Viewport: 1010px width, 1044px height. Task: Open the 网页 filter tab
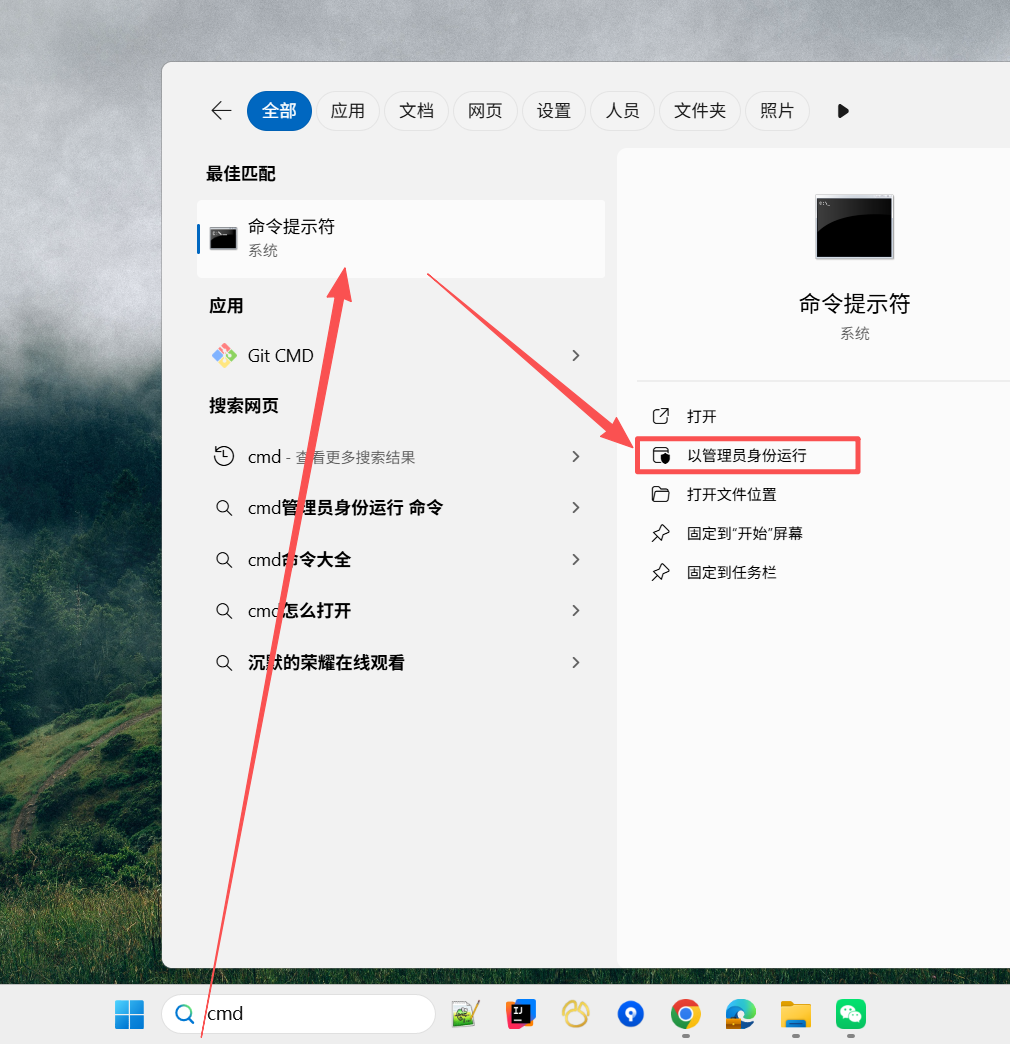[x=485, y=111]
